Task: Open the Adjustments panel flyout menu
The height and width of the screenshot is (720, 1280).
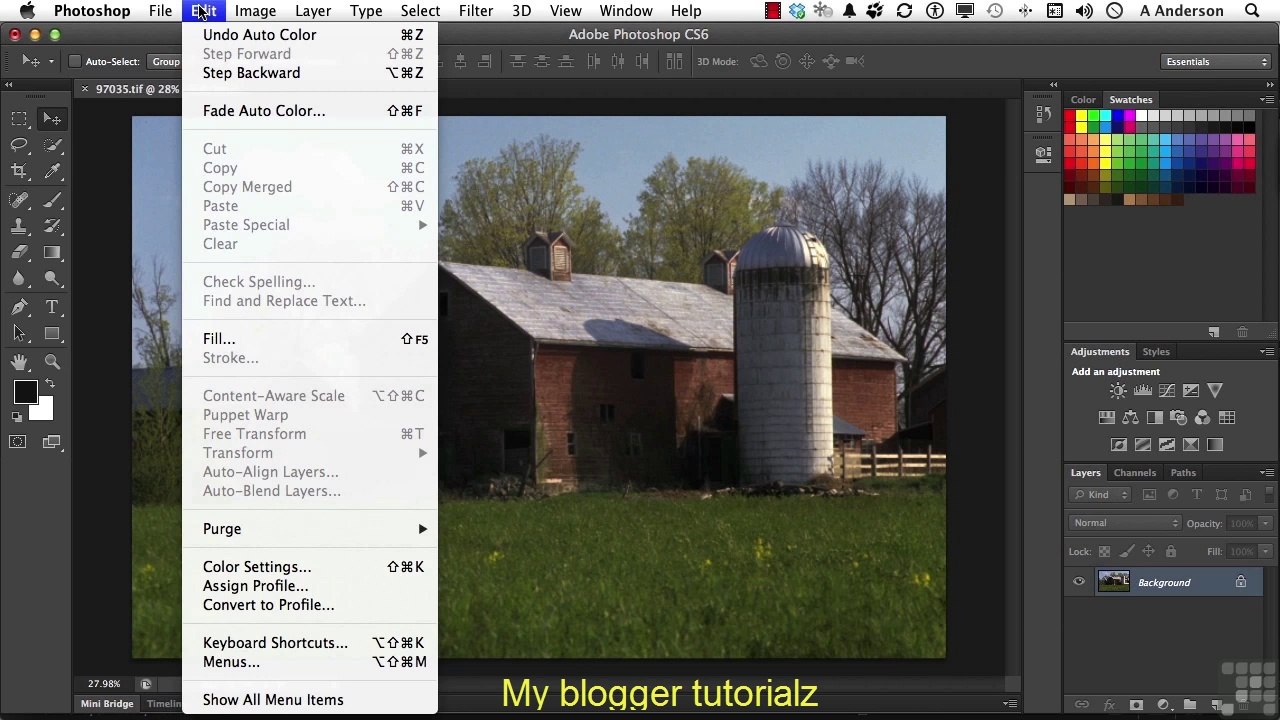Action: click(x=1267, y=352)
